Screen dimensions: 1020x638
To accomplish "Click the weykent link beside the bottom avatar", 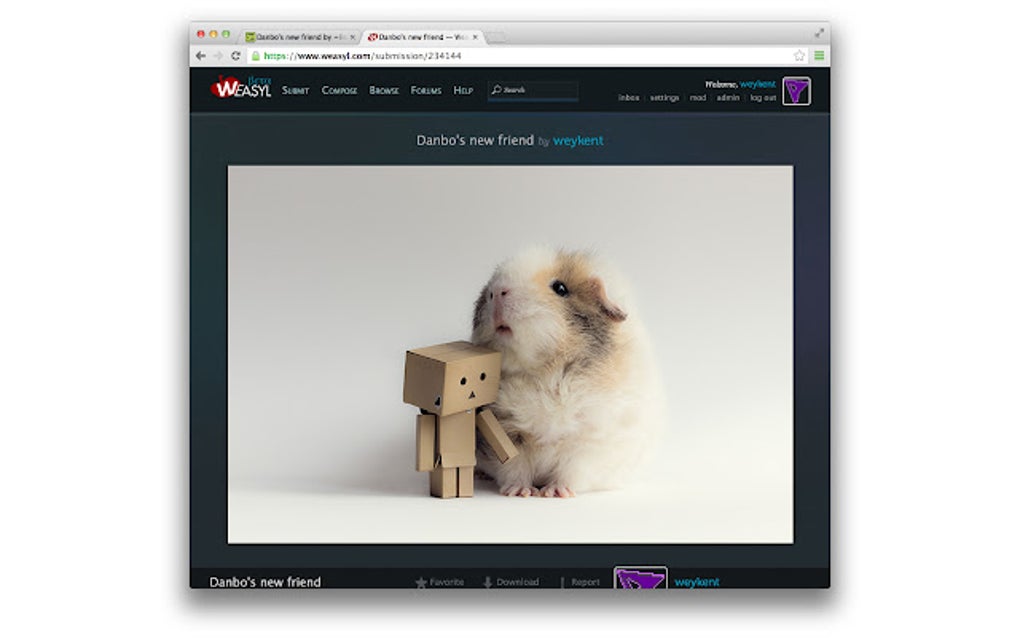I will [697, 582].
